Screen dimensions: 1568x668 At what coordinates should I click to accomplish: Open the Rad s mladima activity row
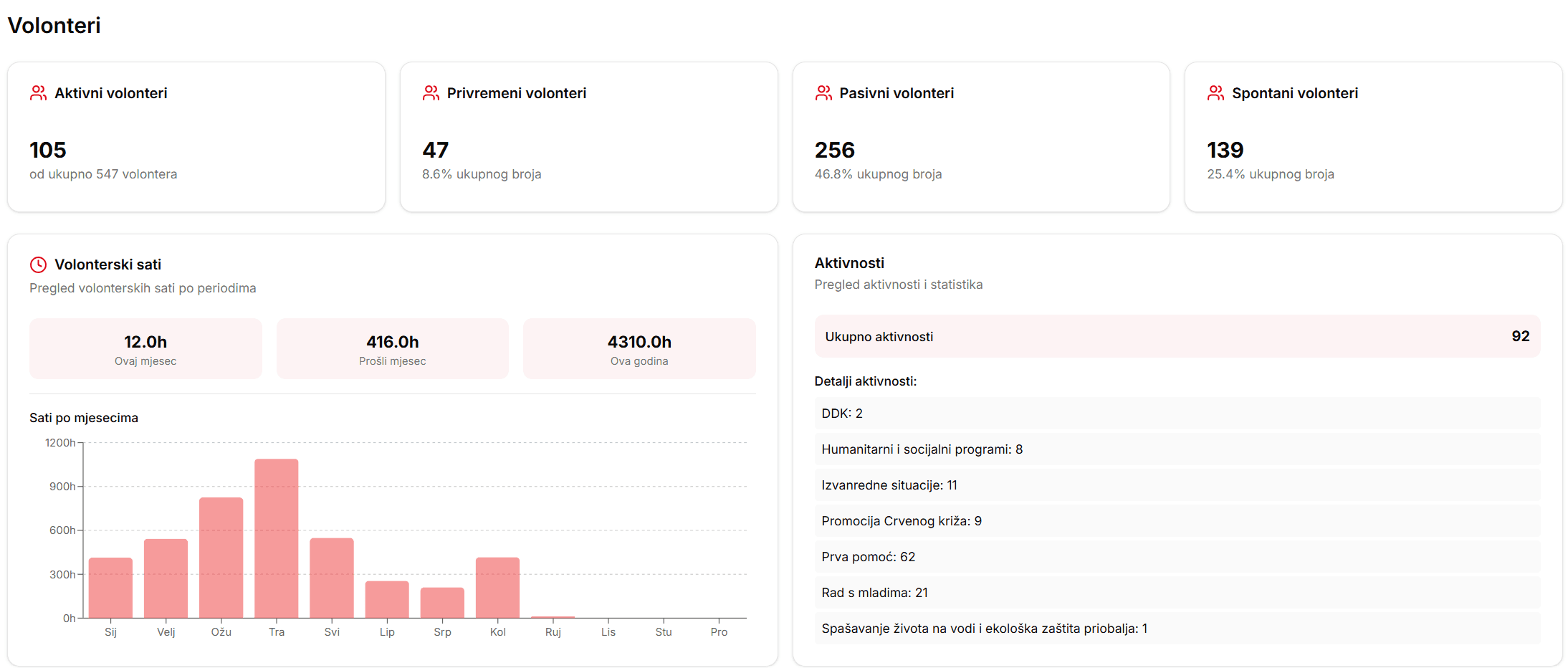pyautogui.click(x=1177, y=593)
